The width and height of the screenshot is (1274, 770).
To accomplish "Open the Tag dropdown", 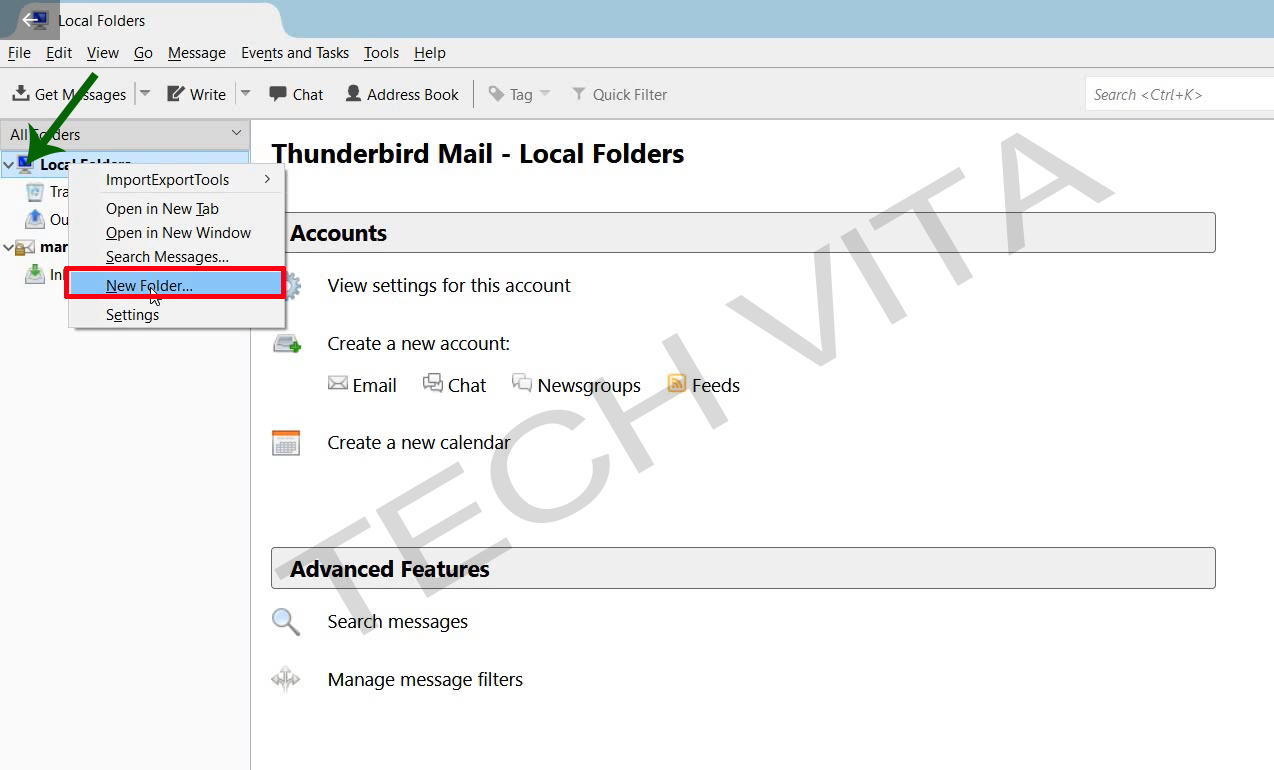I will pyautogui.click(x=519, y=94).
